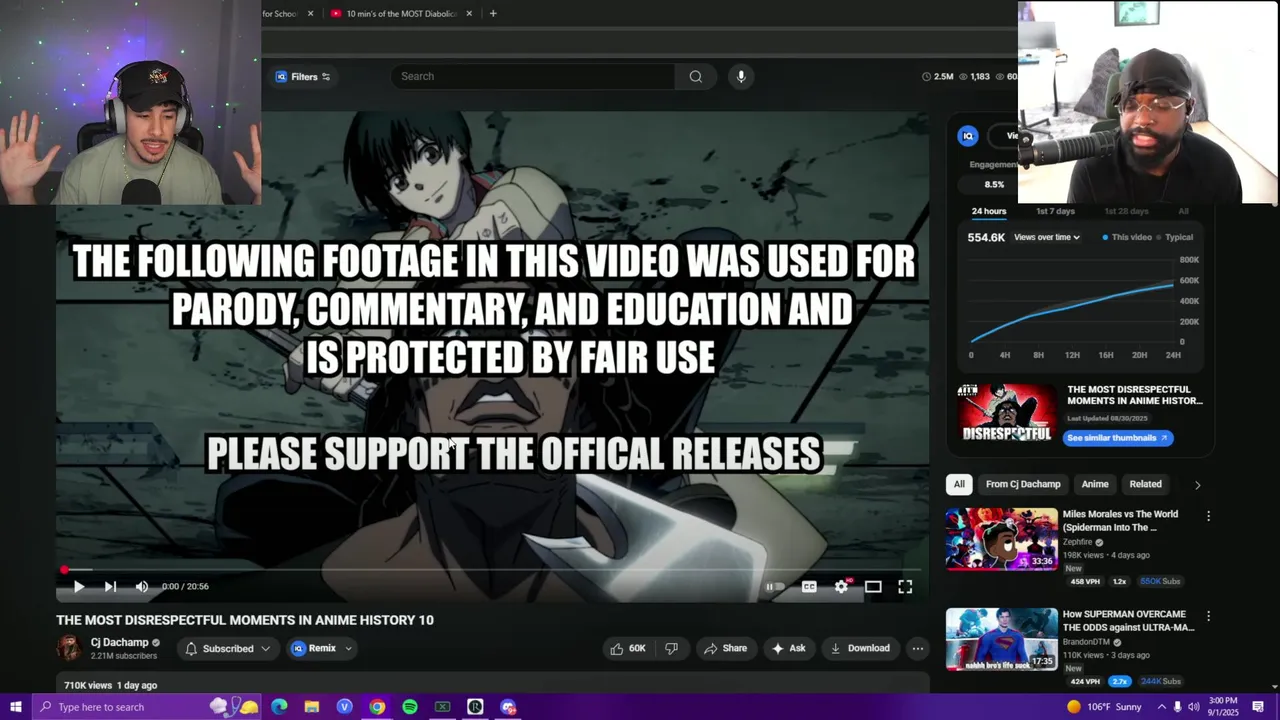The width and height of the screenshot is (1280, 720).
Task: Enter full screen mode
Action: (x=905, y=587)
